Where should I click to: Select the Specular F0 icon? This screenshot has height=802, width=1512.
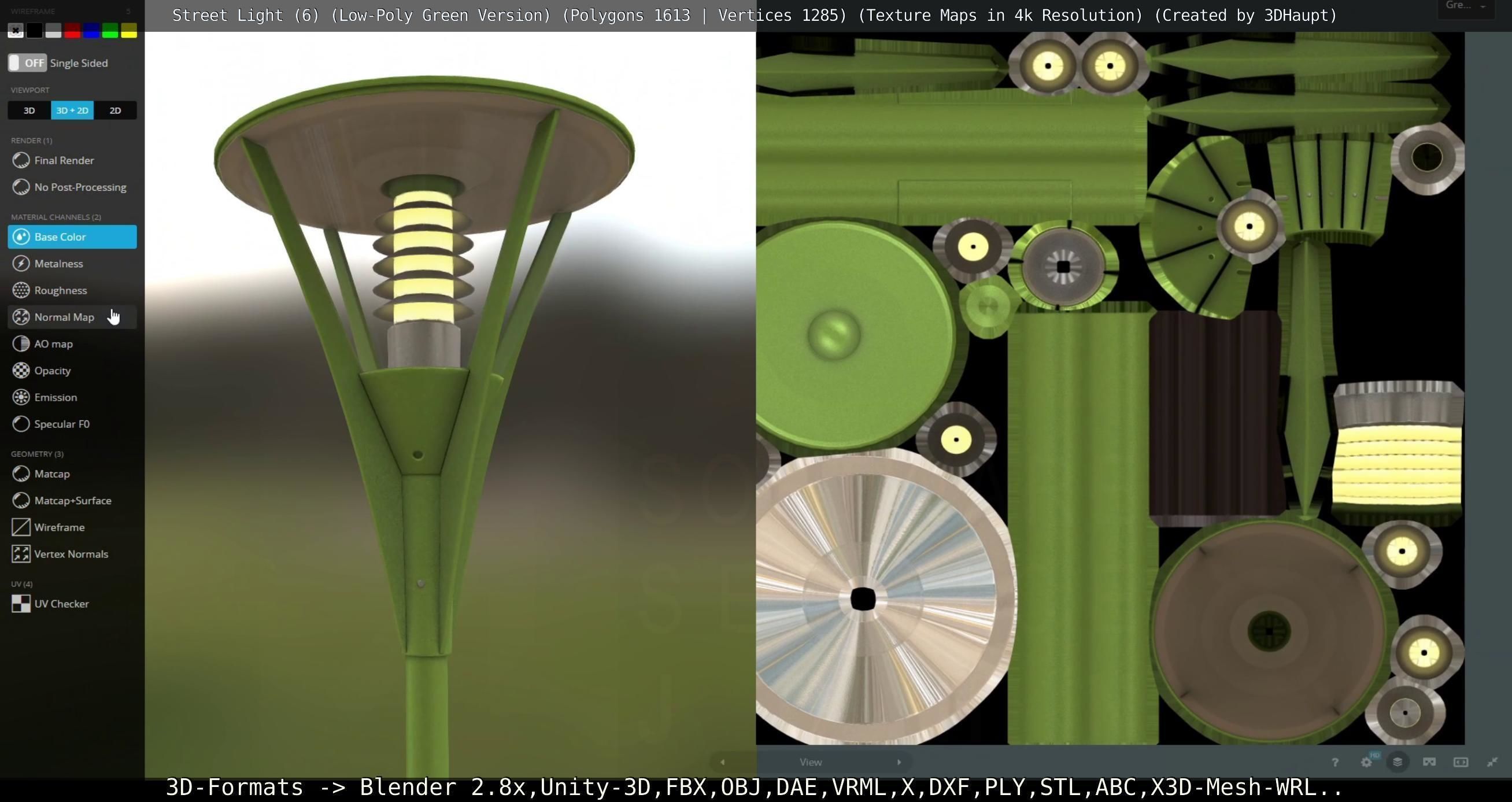tap(21, 424)
